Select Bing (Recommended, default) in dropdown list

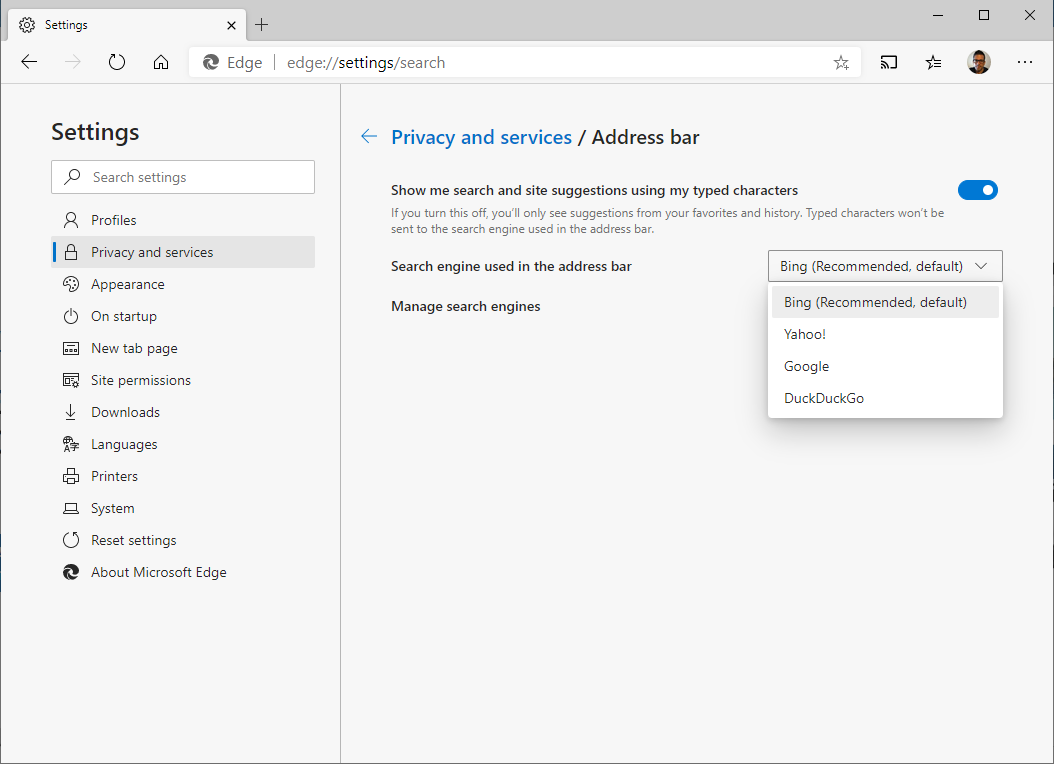pos(885,302)
